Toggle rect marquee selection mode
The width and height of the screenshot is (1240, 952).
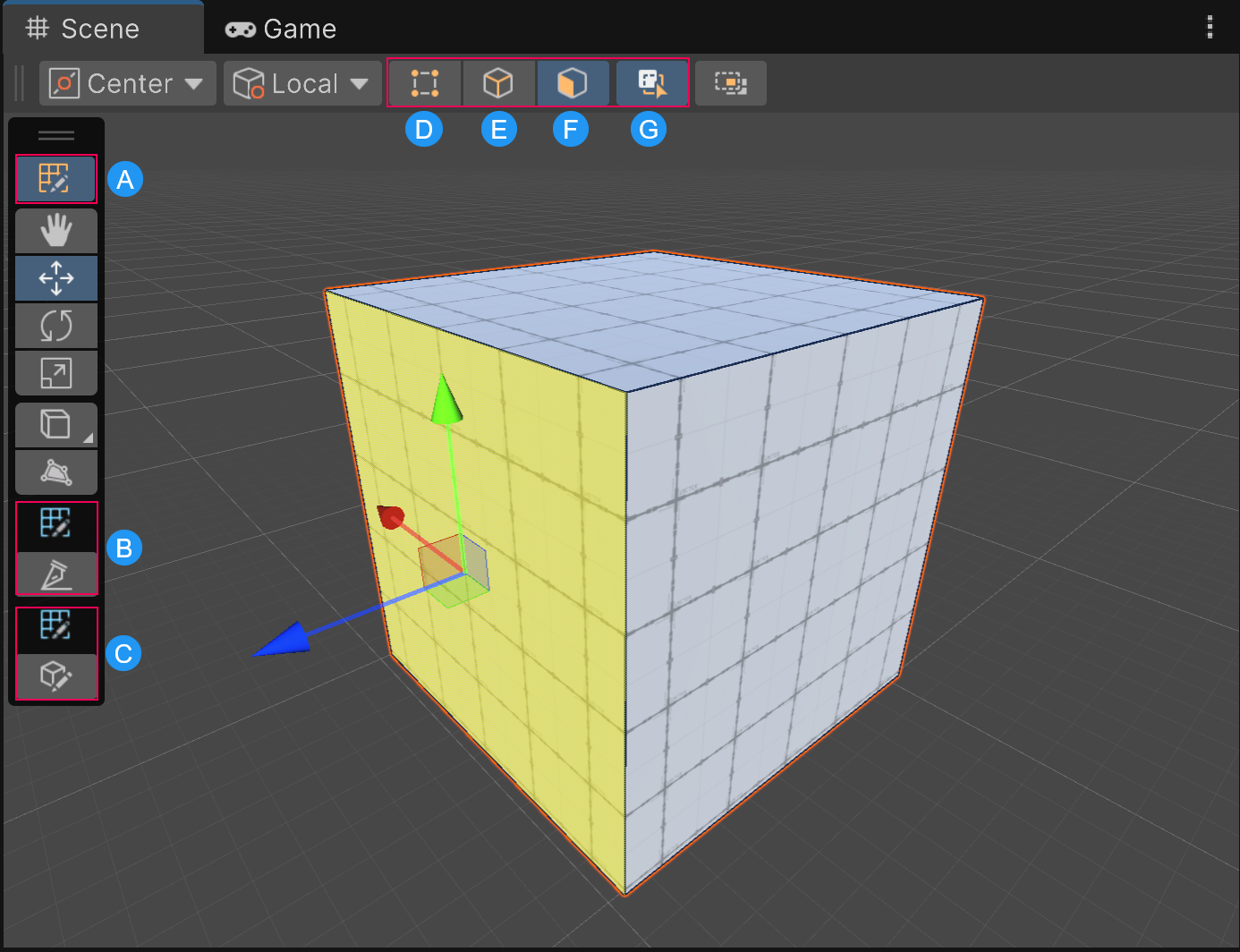[730, 82]
